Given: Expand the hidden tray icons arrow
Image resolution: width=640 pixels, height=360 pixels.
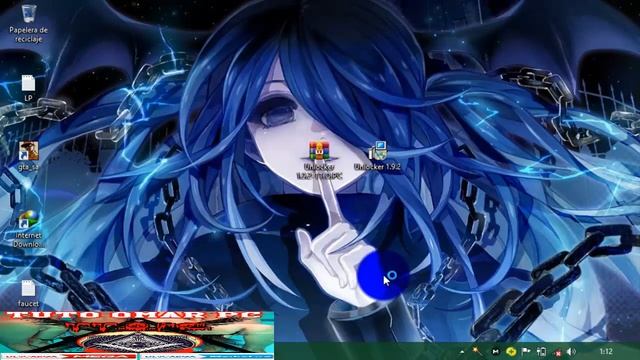Looking at the screenshot, I should [x=462, y=351].
